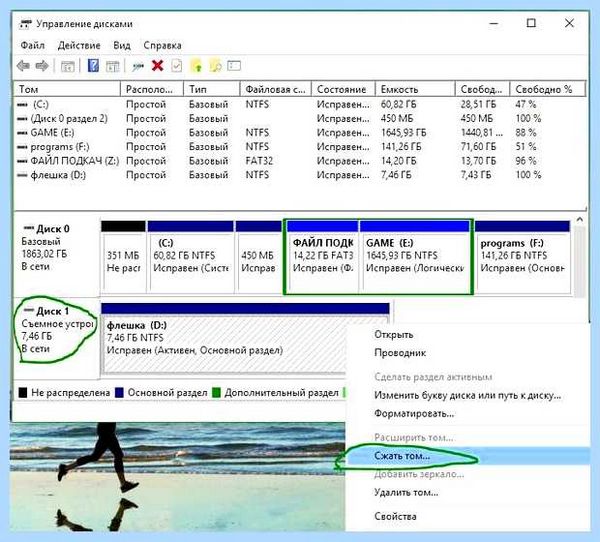Sort by the Состояние column header
Screen dimensions: 600x542
[x=343, y=89]
